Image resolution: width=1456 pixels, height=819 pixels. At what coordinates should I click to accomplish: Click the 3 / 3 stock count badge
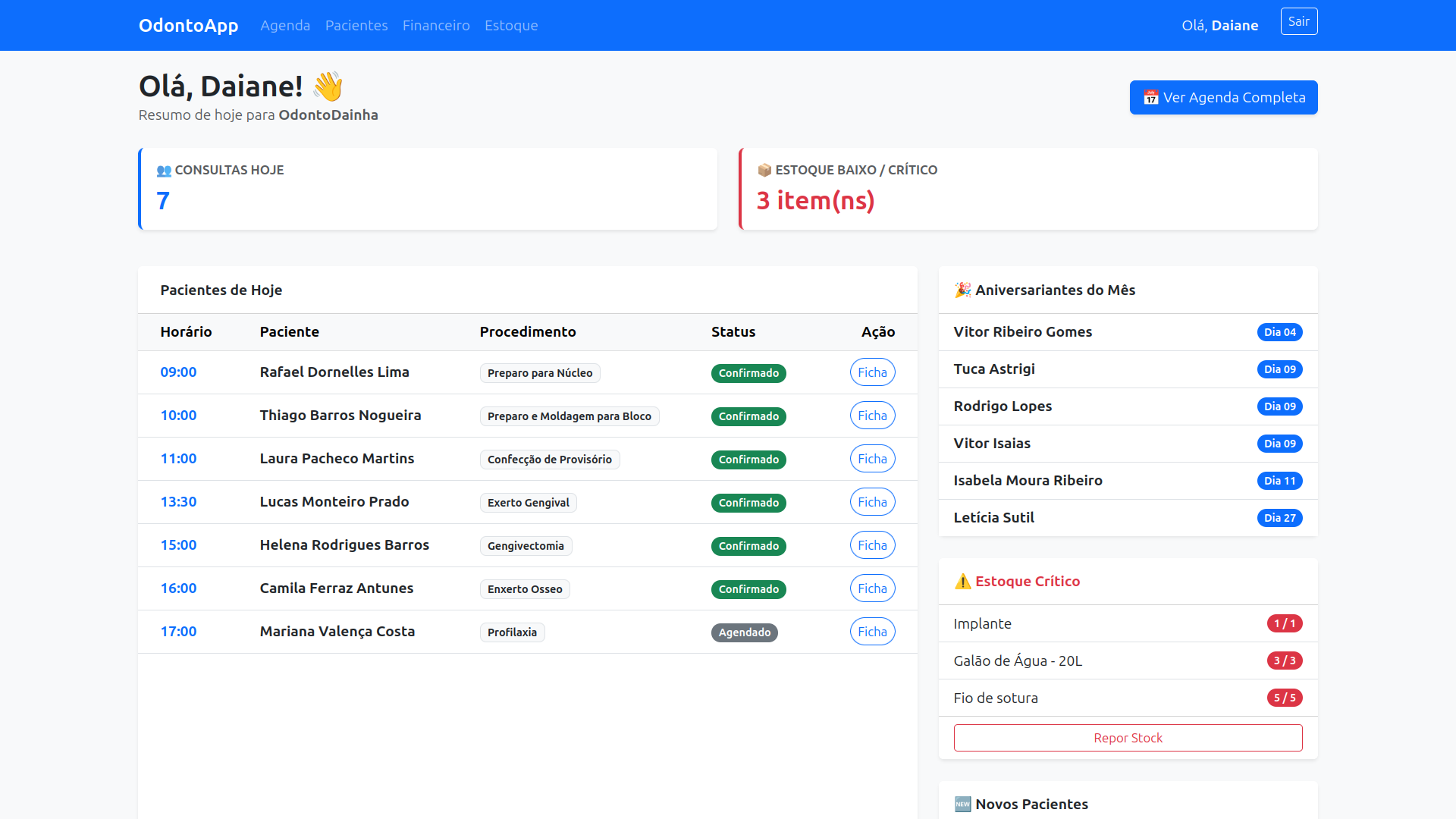[1285, 661]
